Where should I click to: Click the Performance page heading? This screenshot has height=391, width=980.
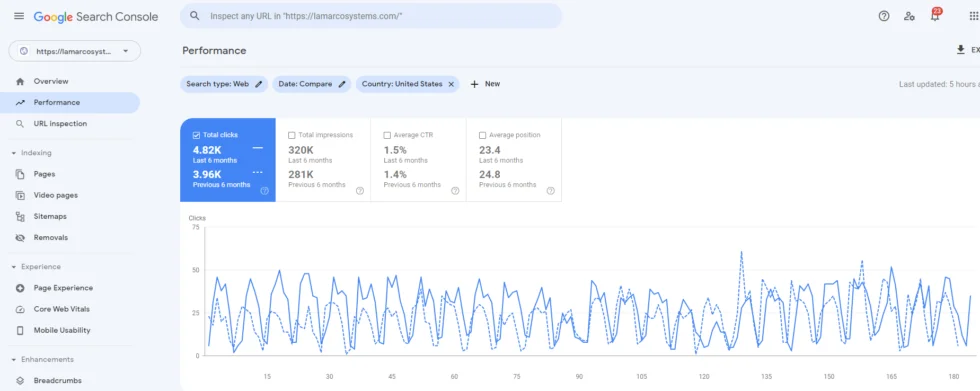coord(214,51)
